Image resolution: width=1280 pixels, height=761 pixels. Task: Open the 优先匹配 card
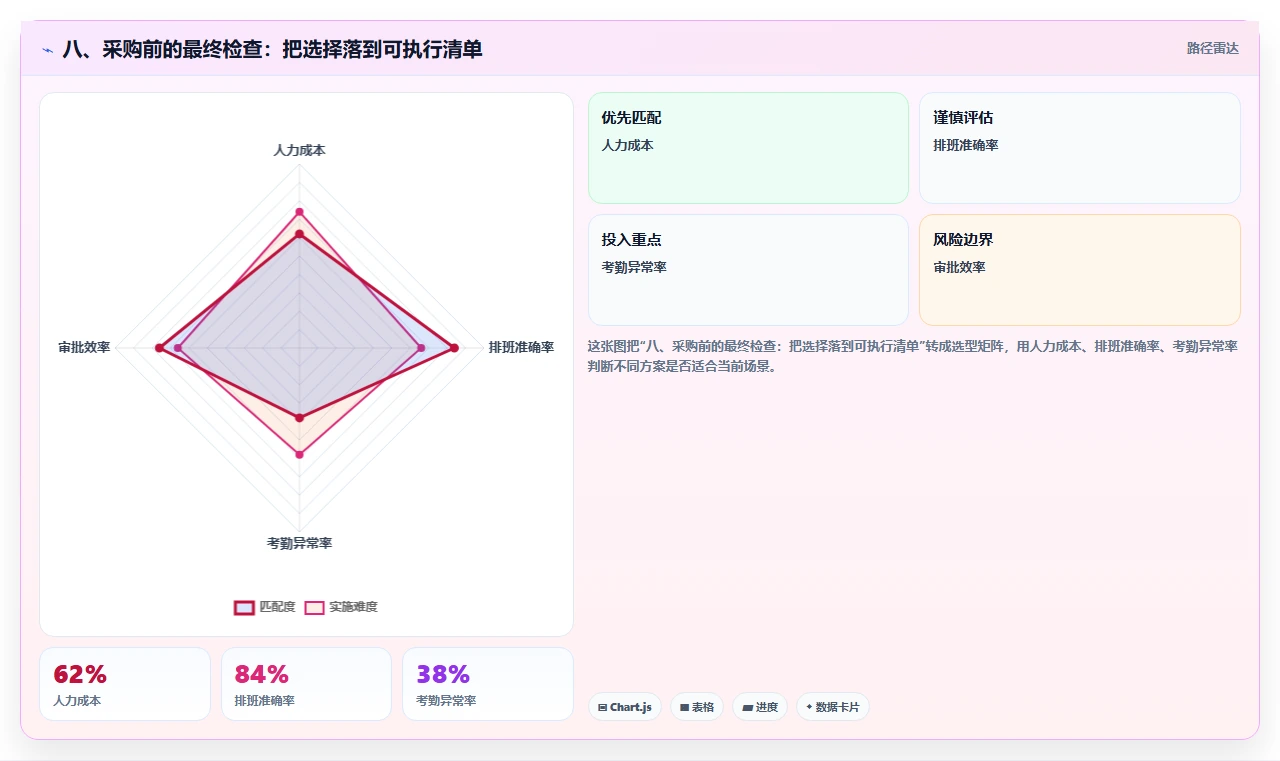(x=748, y=148)
